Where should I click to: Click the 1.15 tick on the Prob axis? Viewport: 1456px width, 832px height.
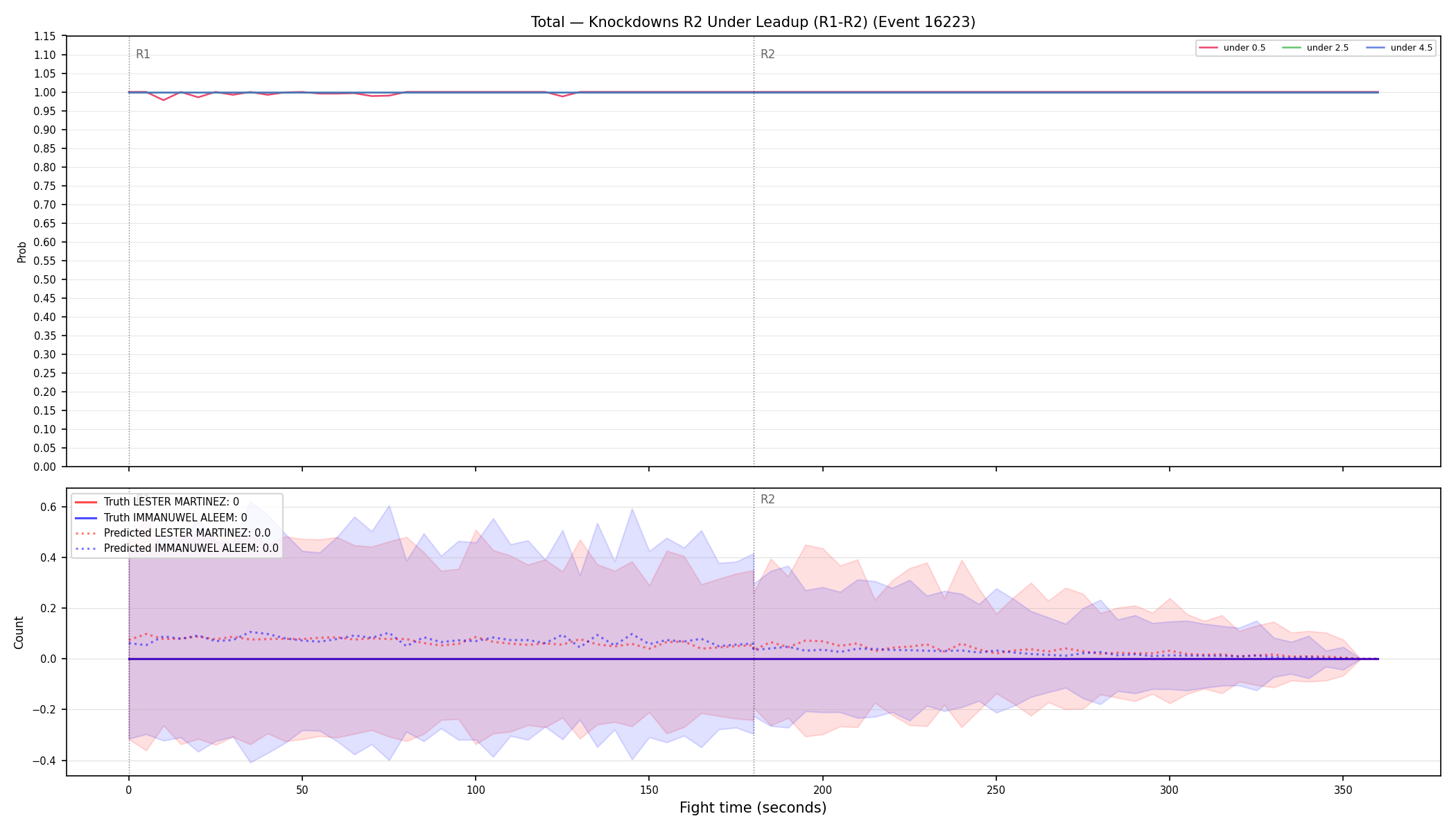[45, 36]
